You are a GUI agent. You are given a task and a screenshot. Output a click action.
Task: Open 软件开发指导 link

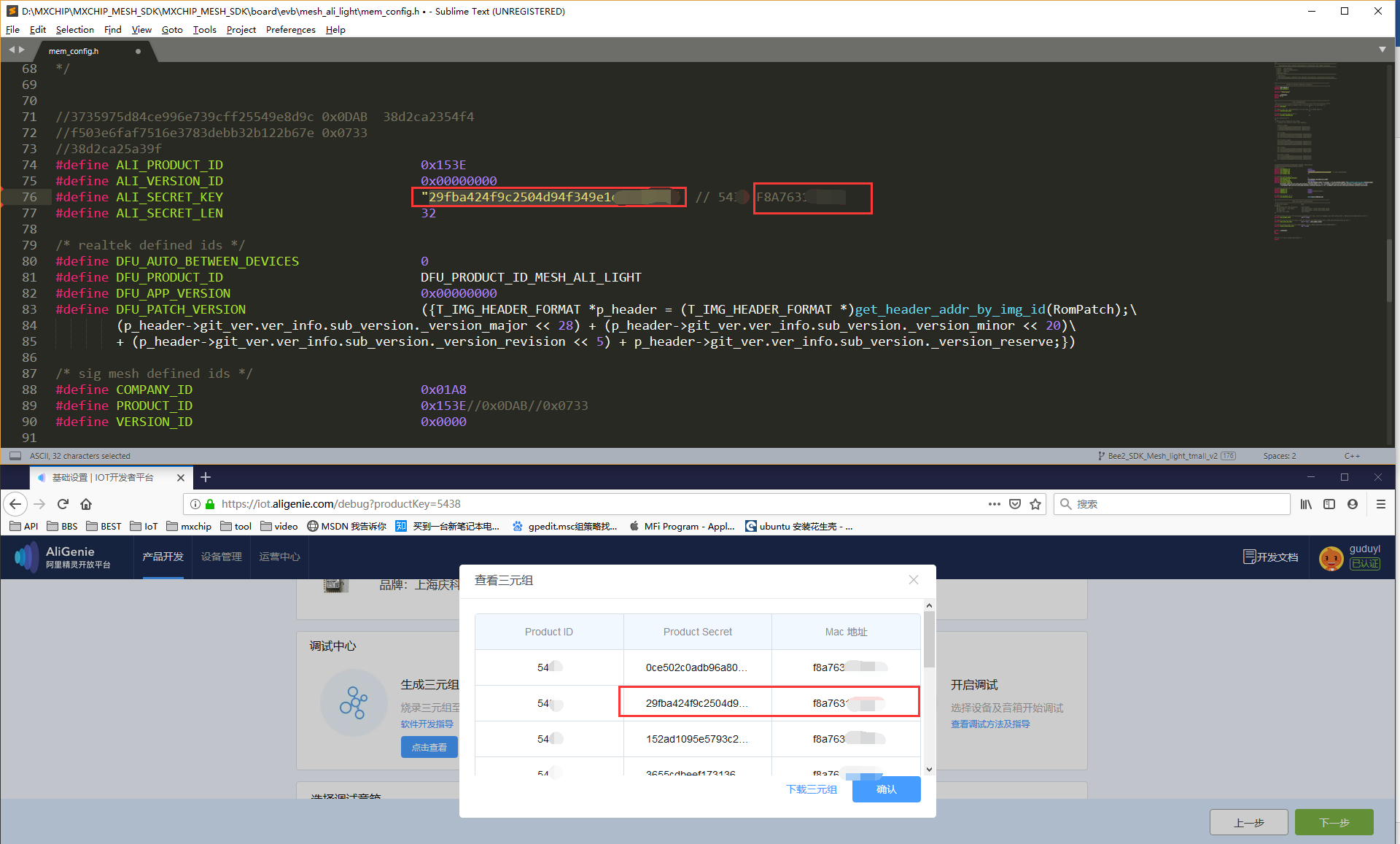click(x=427, y=724)
